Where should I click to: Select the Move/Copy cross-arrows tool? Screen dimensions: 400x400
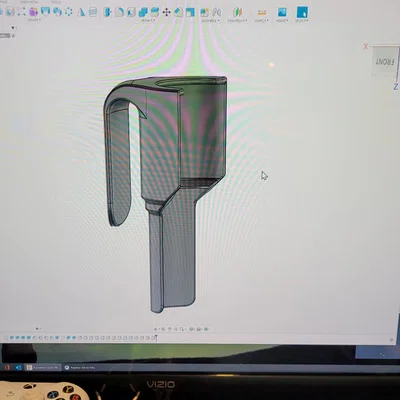coord(166,12)
